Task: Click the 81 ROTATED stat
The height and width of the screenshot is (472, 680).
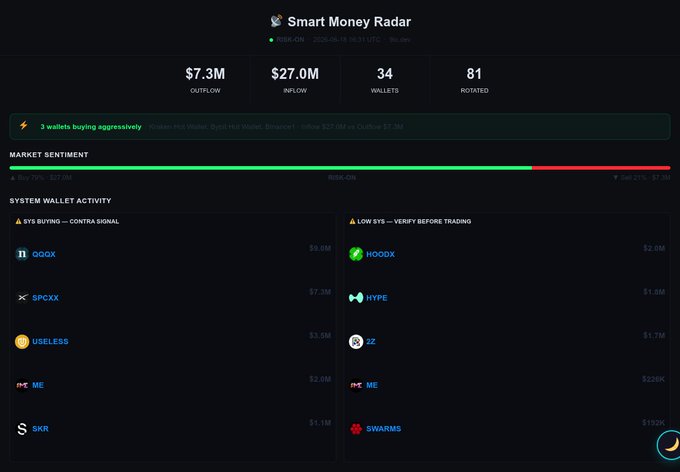Action: point(474,79)
